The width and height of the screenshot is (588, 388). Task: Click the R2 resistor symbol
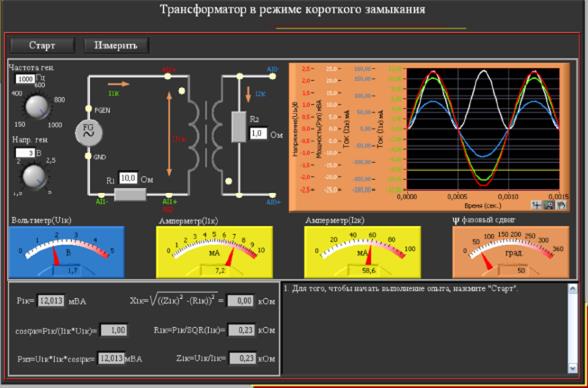pyautogui.click(x=239, y=127)
